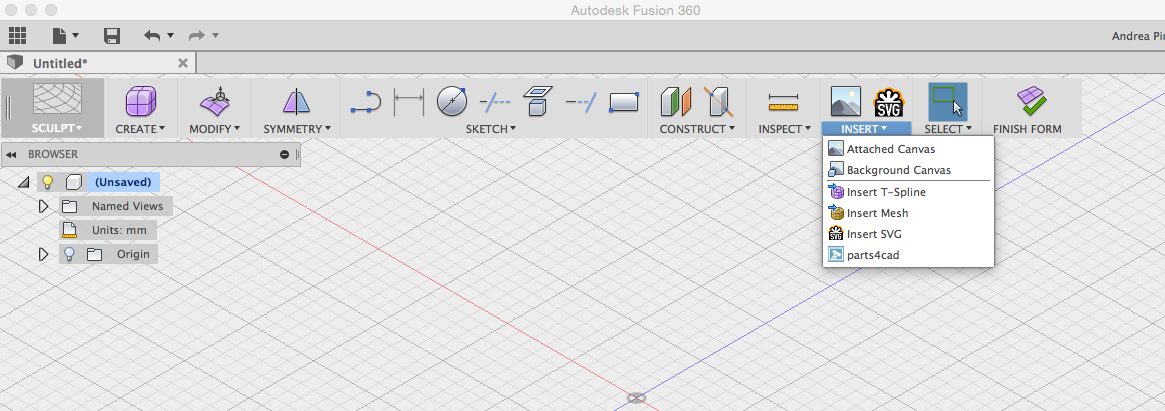Expand the Named Views tree node
This screenshot has width=1165, height=411.
[43, 206]
